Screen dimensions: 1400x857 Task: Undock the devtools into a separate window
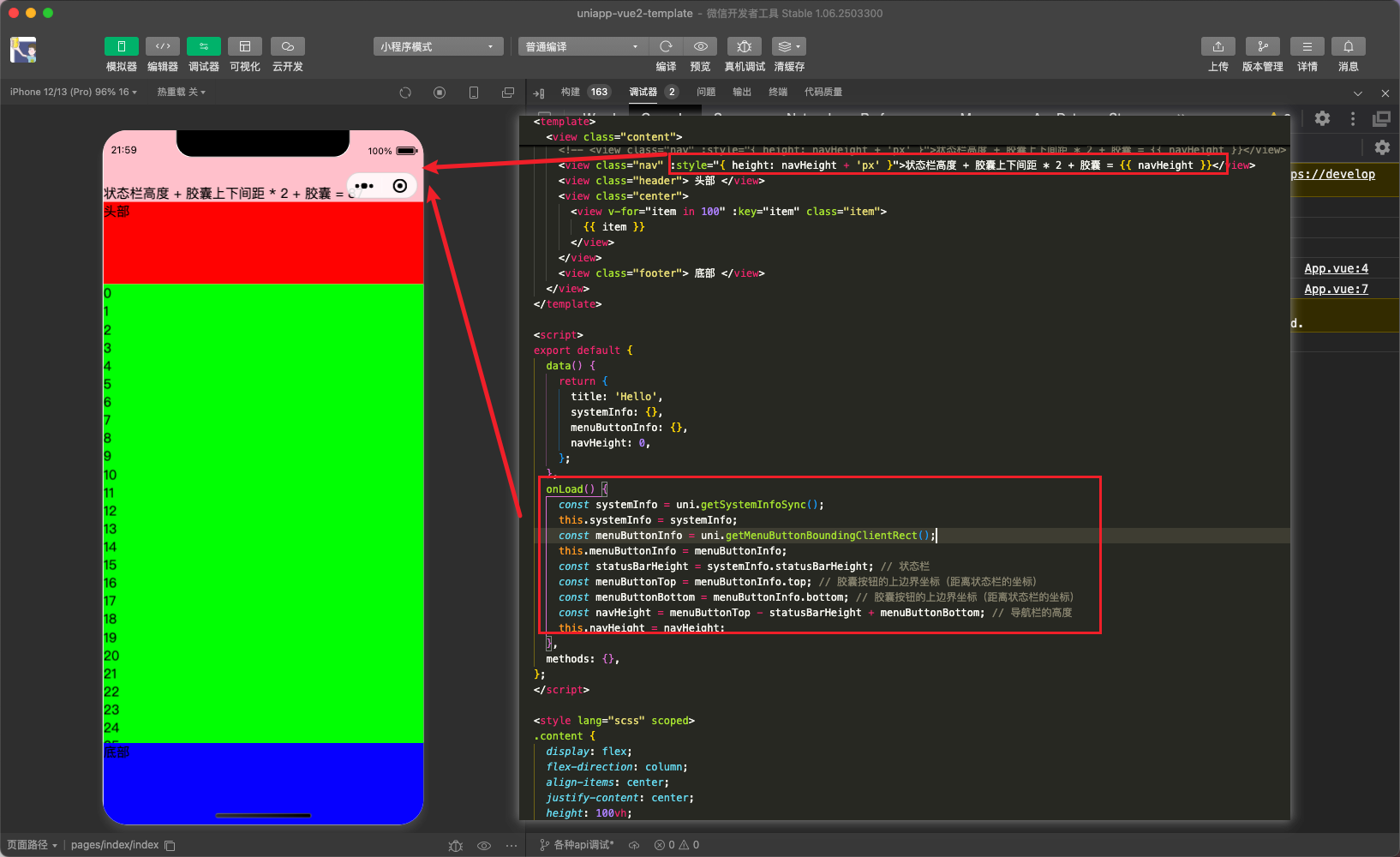(1381, 118)
